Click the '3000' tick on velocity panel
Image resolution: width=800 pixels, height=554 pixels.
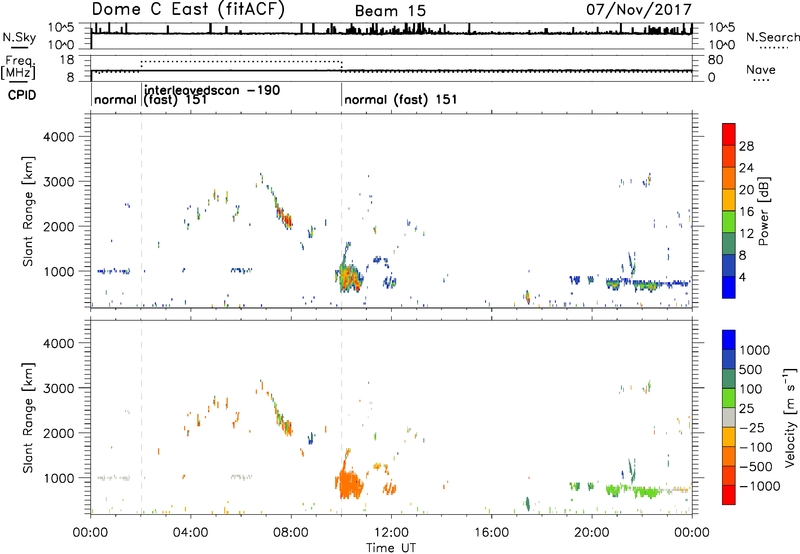(58, 388)
